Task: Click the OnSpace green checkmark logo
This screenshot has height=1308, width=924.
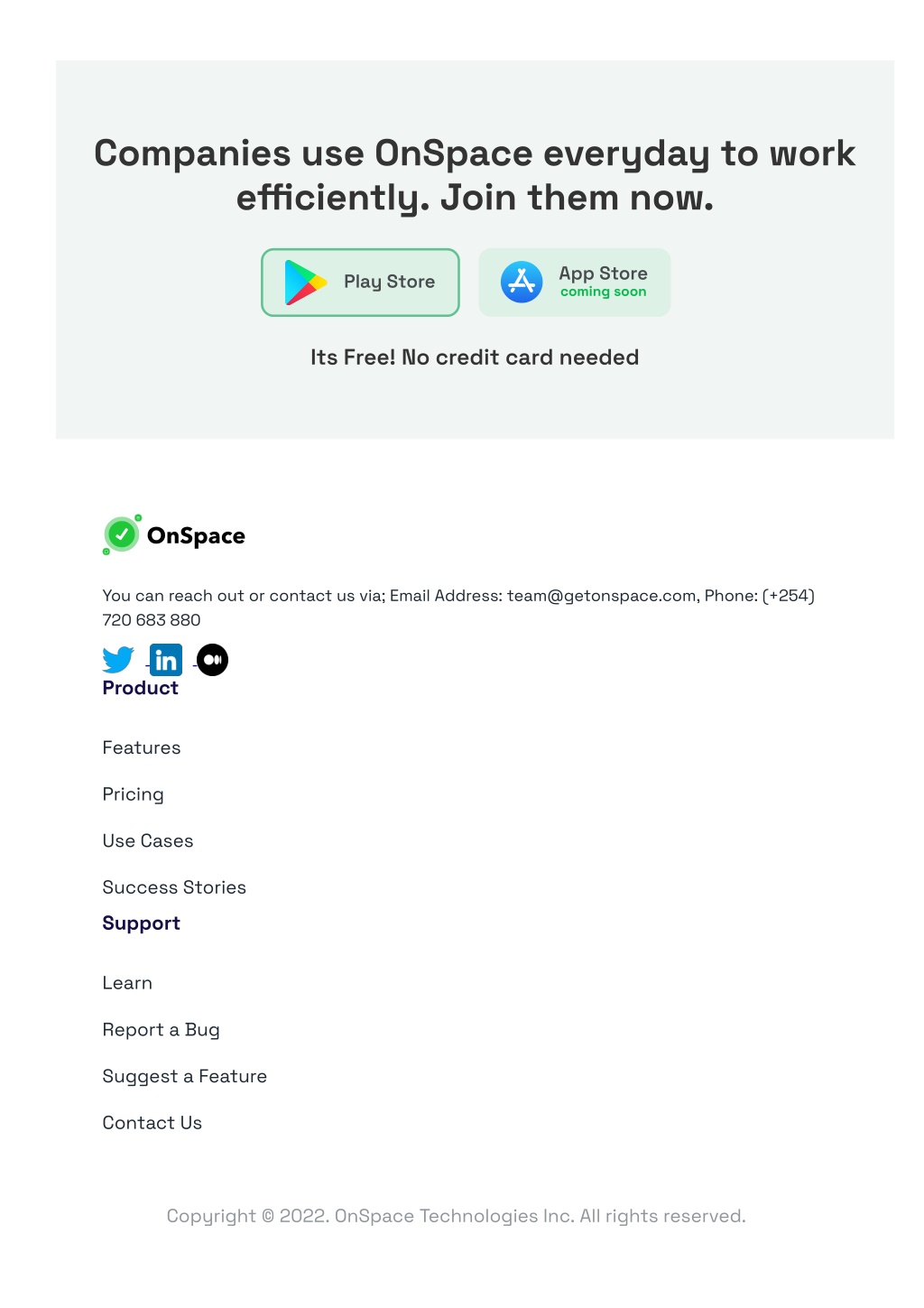Action: coord(122,534)
